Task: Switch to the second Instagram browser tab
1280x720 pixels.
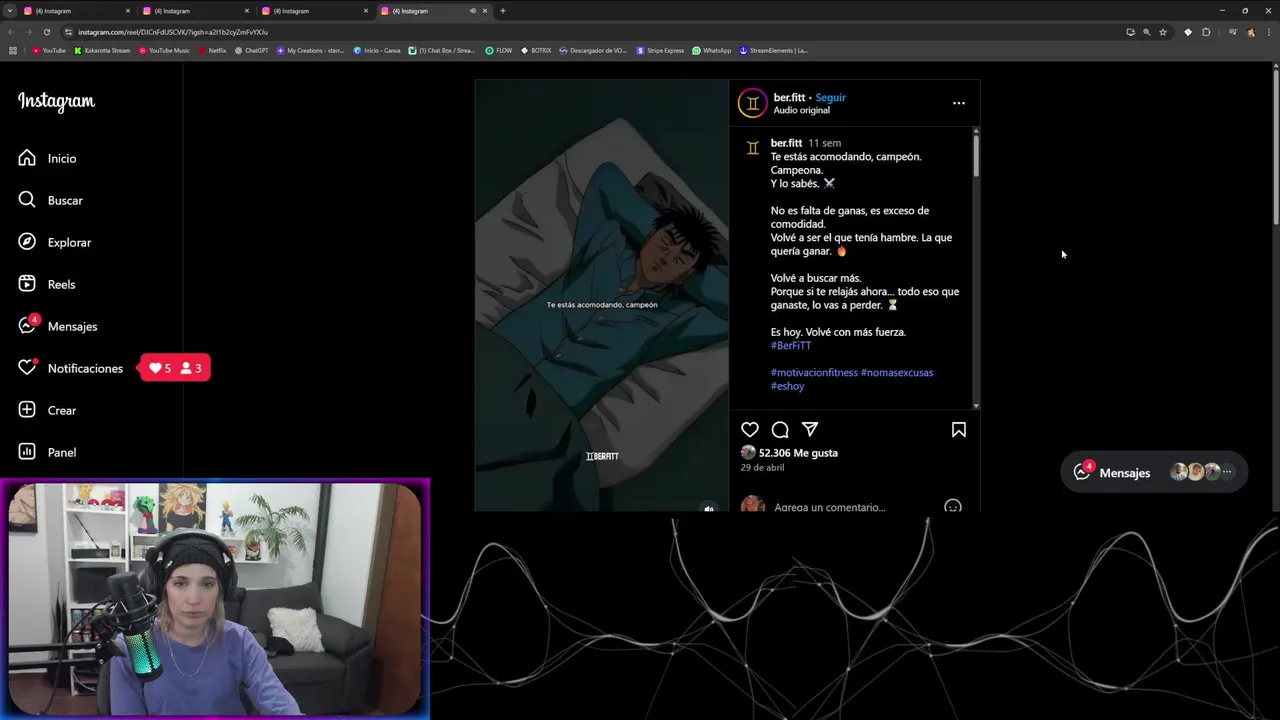Action: (196, 11)
